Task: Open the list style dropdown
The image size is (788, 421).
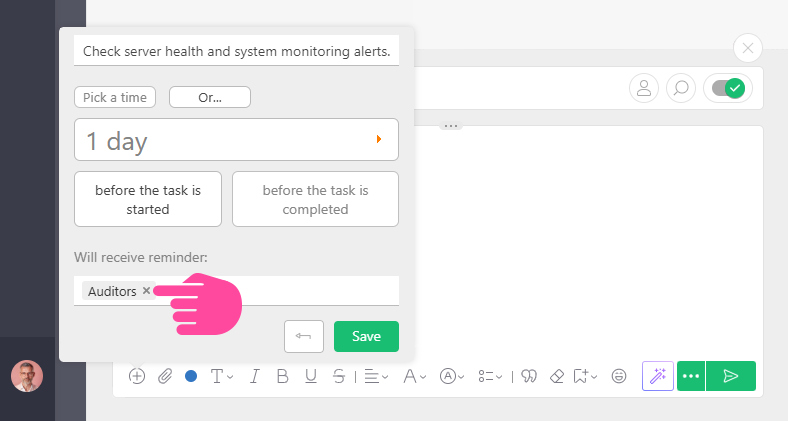Action: 489,376
